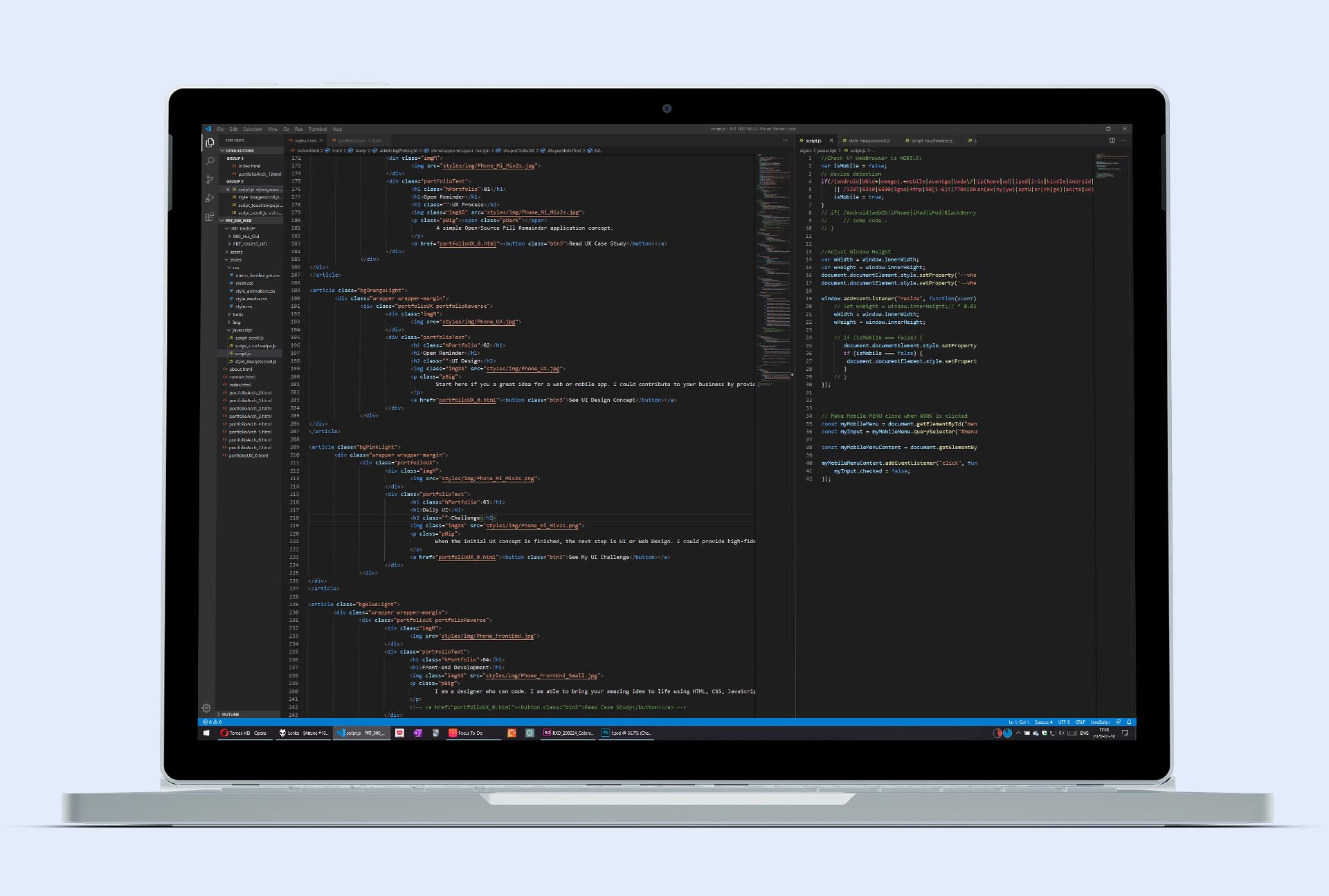The height and width of the screenshot is (896, 1329).
Task: Open the Search view in the activity bar
Action: pyautogui.click(x=210, y=161)
